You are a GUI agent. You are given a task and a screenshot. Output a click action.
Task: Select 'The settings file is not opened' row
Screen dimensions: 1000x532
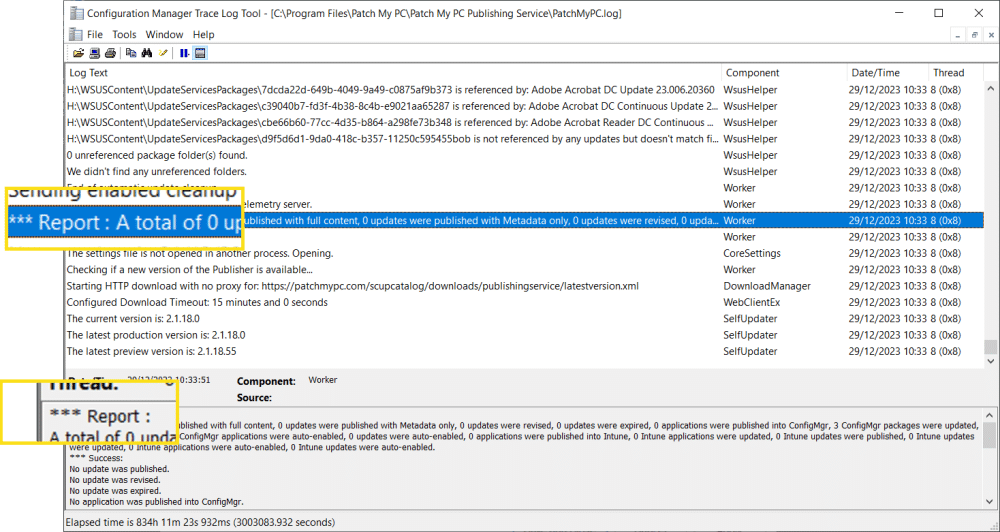click(x=524, y=253)
